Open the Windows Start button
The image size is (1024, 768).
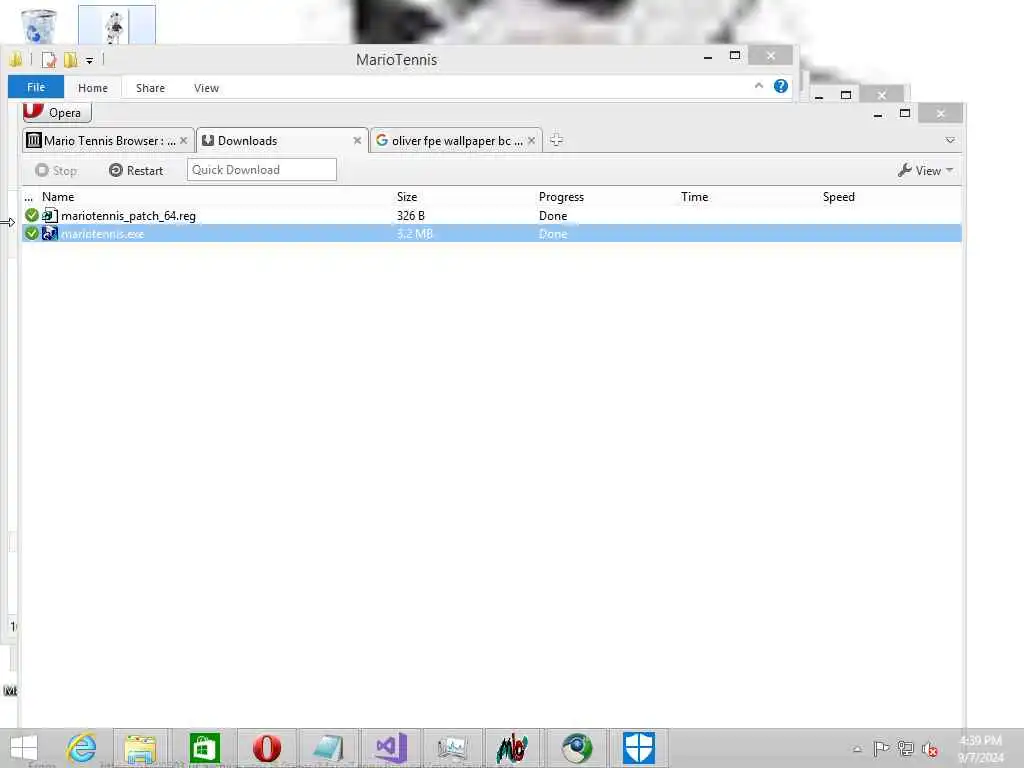24,748
